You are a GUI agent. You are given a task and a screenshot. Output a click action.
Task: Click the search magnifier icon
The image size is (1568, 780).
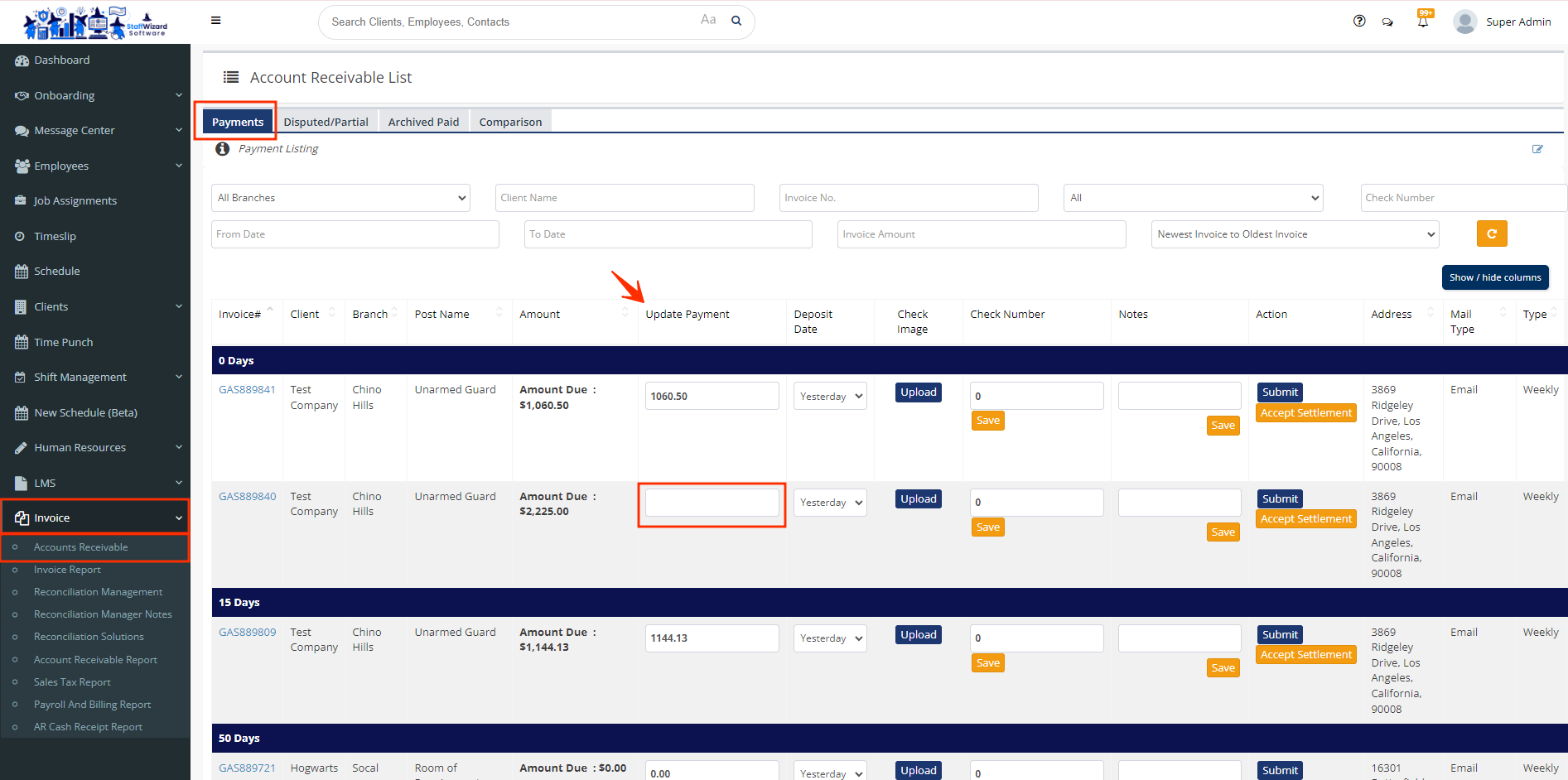point(736,22)
